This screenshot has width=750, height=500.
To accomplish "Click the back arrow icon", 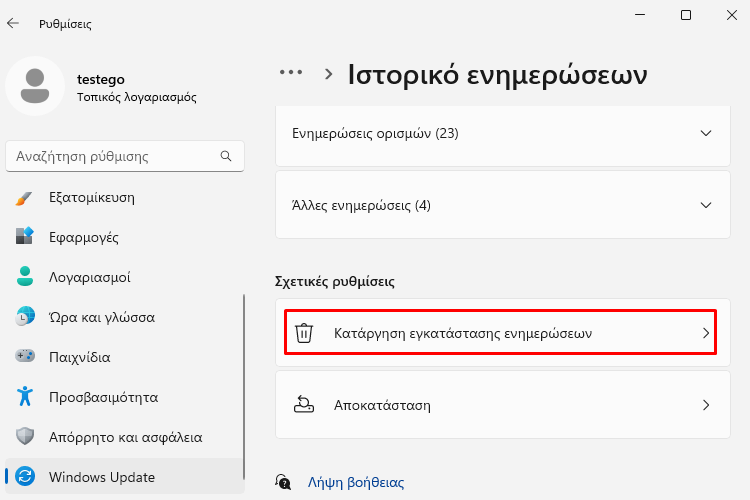I will [x=13, y=23].
